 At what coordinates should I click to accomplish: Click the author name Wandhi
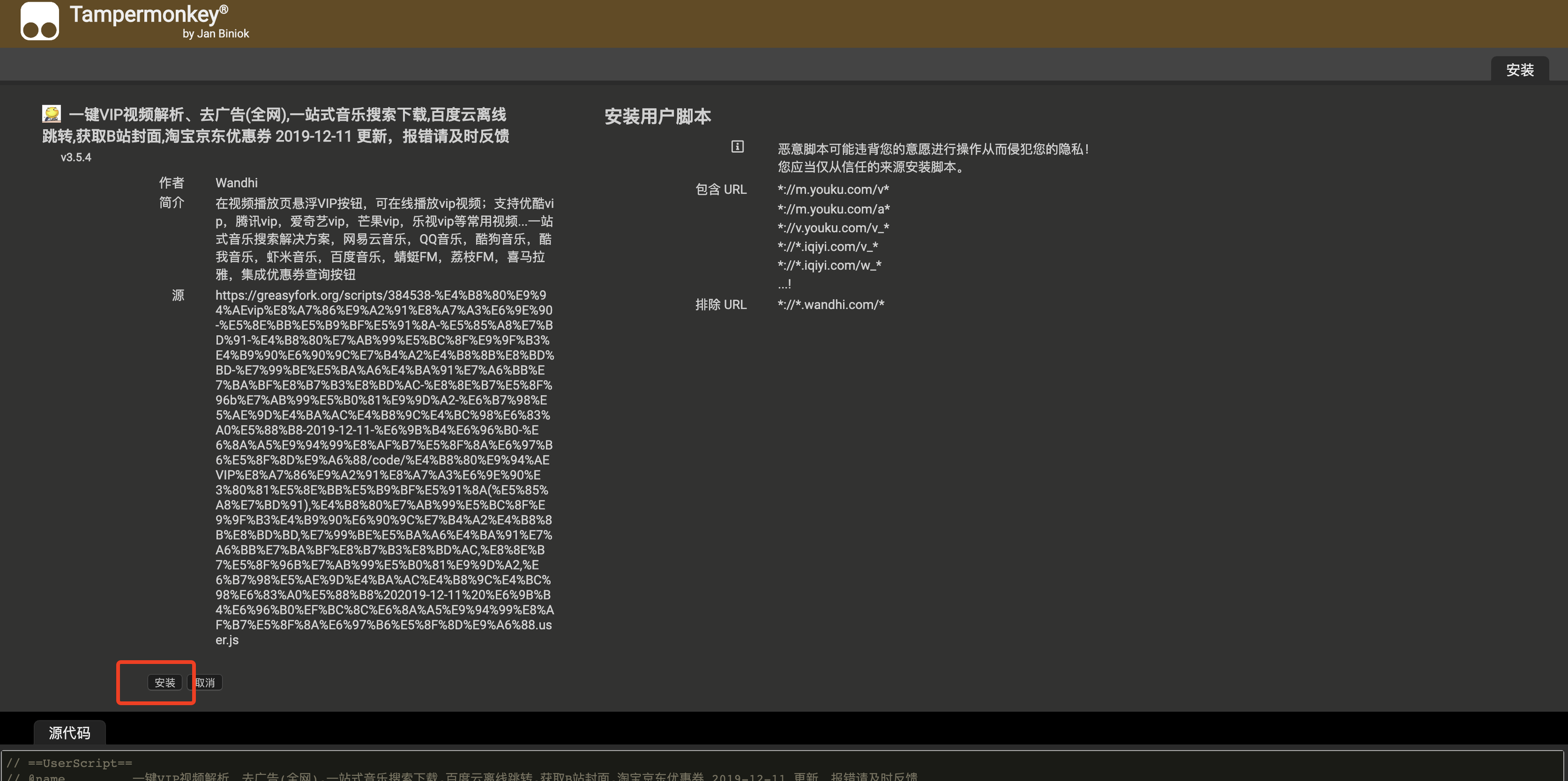point(236,182)
